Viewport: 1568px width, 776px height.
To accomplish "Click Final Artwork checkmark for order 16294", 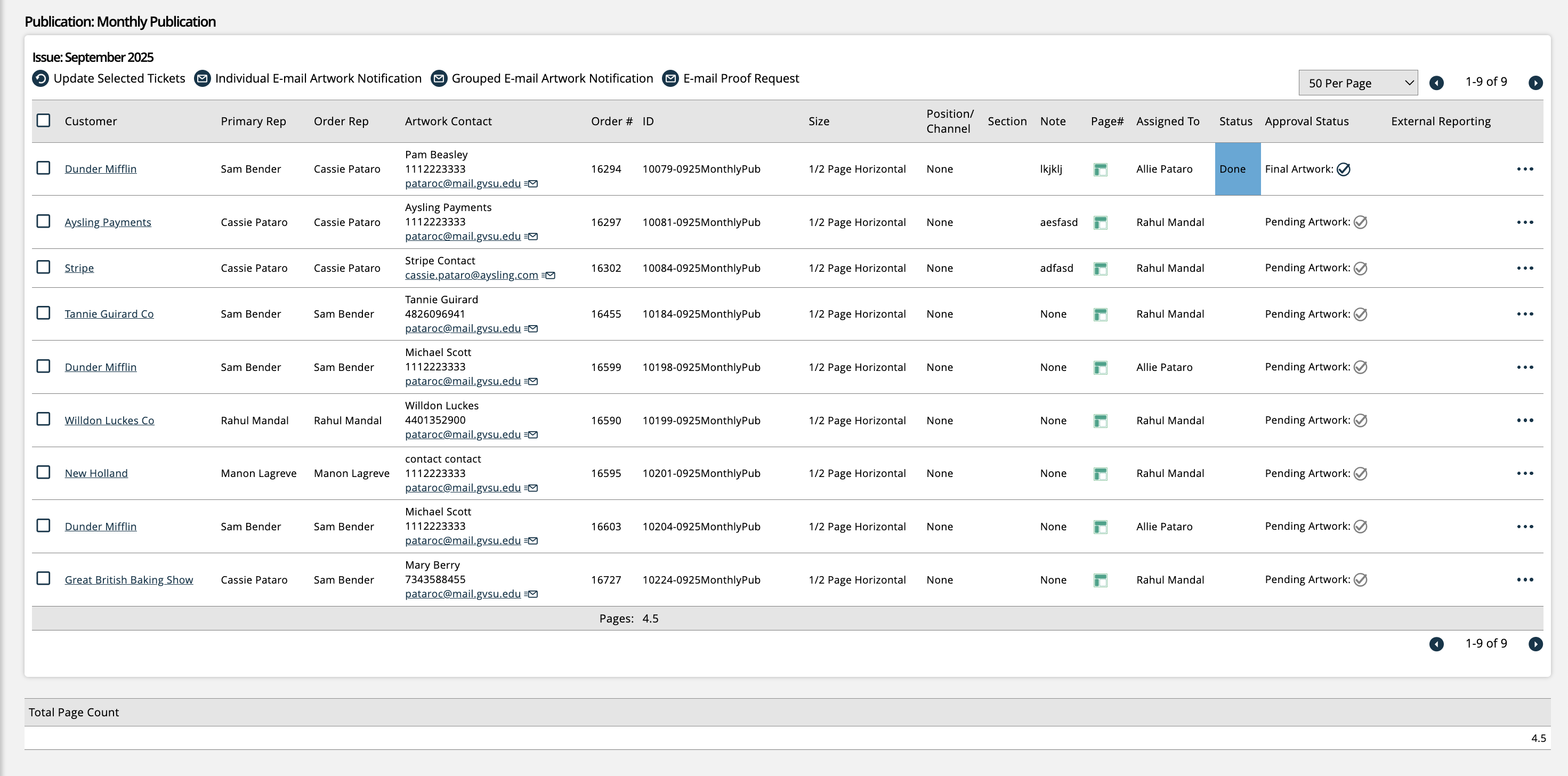I will [x=1344, y=170].
